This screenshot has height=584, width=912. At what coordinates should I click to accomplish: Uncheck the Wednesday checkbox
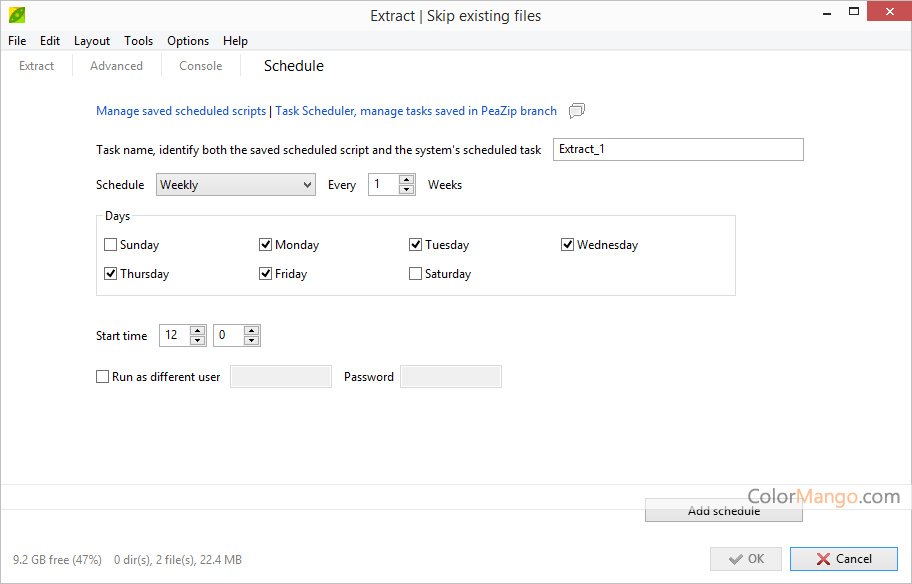(x=567, y=244)
